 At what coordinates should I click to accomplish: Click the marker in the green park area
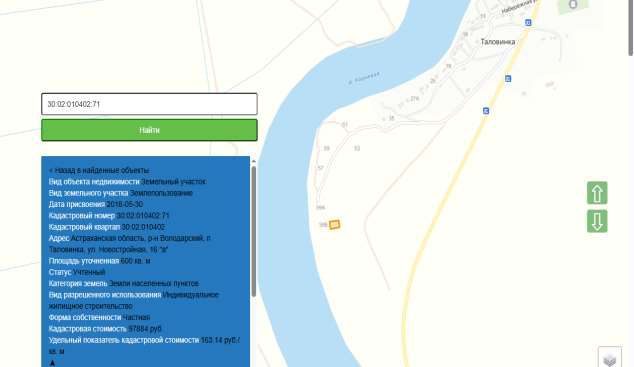point(573,4)
